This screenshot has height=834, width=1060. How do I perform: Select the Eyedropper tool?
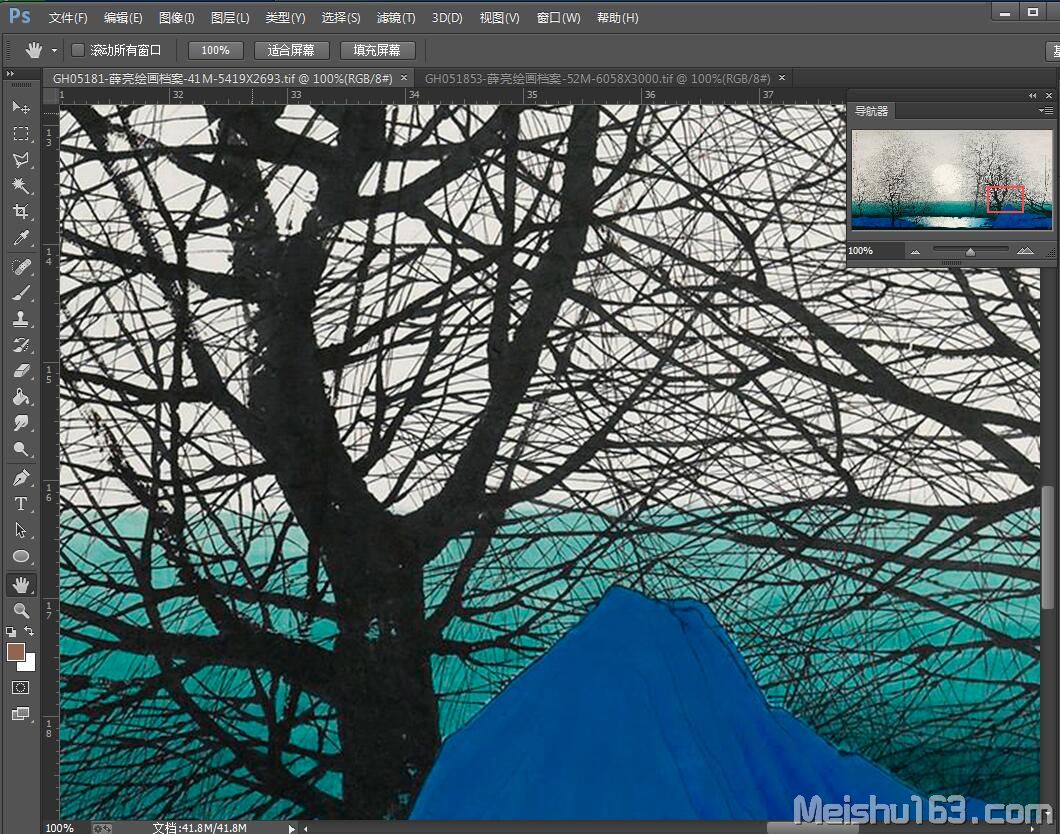pos(21,238)
